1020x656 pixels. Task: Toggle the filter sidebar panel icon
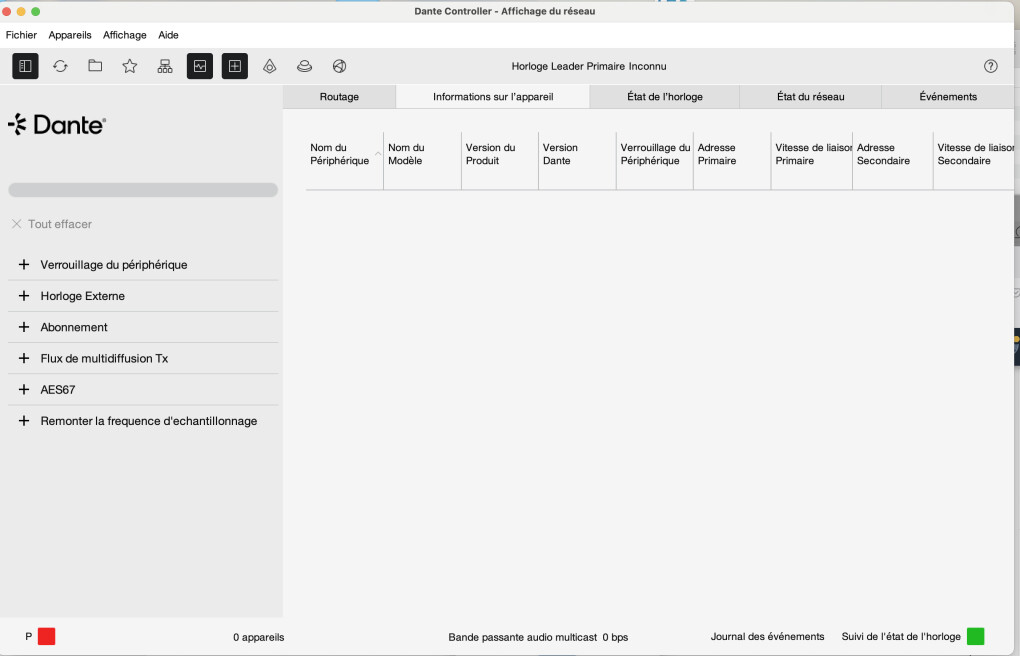[25, 66]
